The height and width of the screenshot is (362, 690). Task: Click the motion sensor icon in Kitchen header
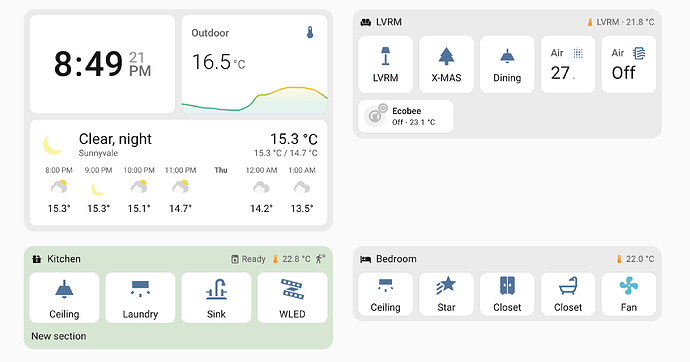pyautogui.click(x=320, y=259)
